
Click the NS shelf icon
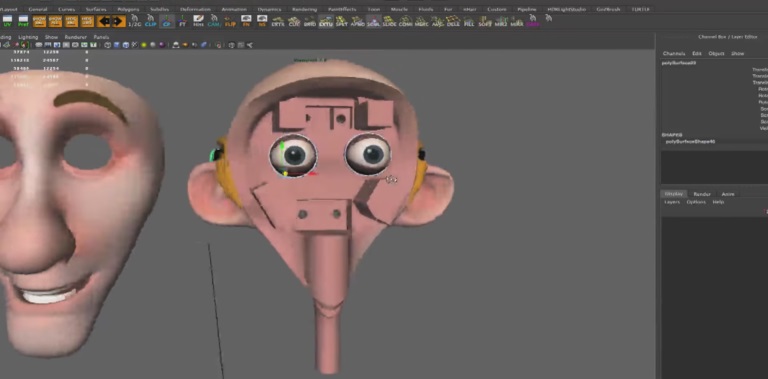pos(262,21)
